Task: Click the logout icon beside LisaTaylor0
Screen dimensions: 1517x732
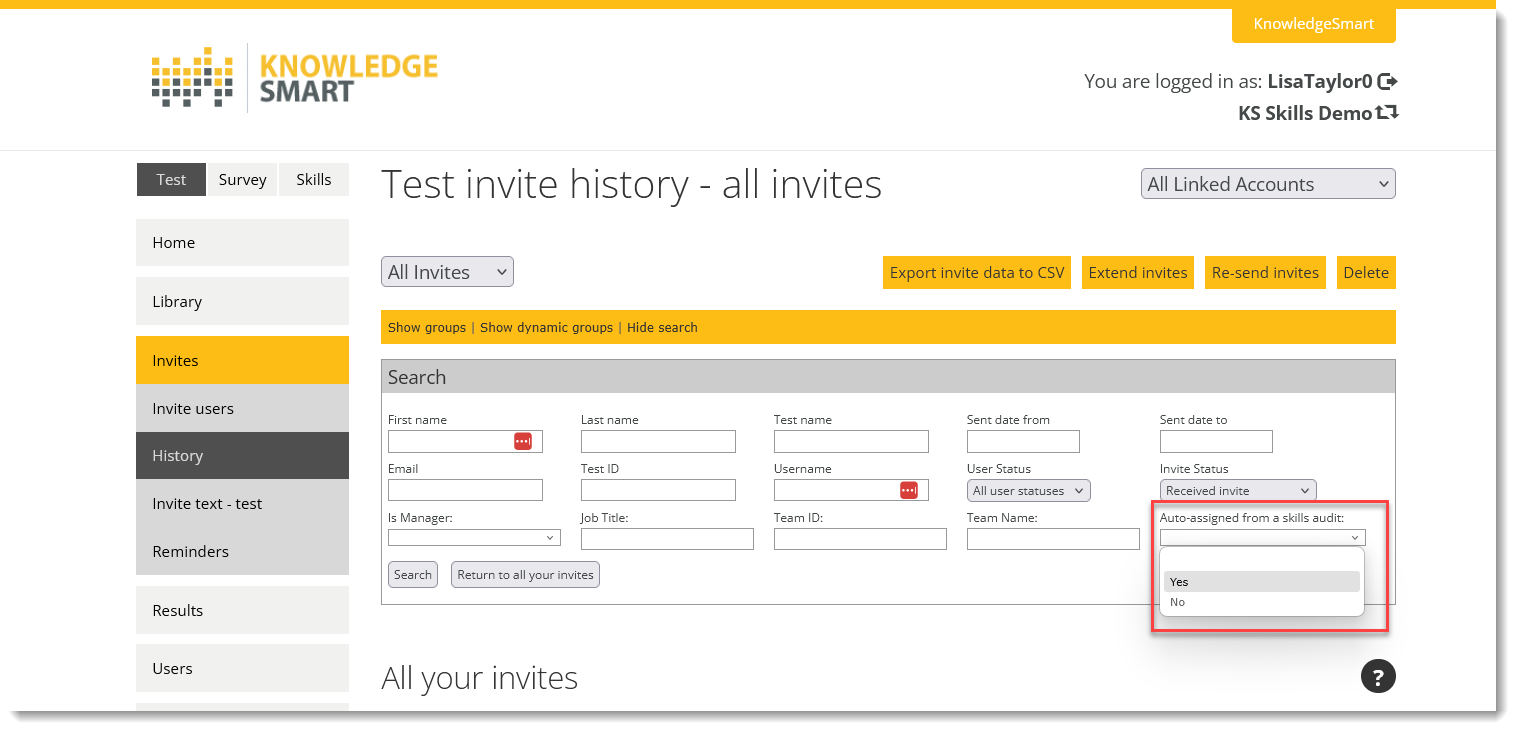Action: [x=1387, y=81]
